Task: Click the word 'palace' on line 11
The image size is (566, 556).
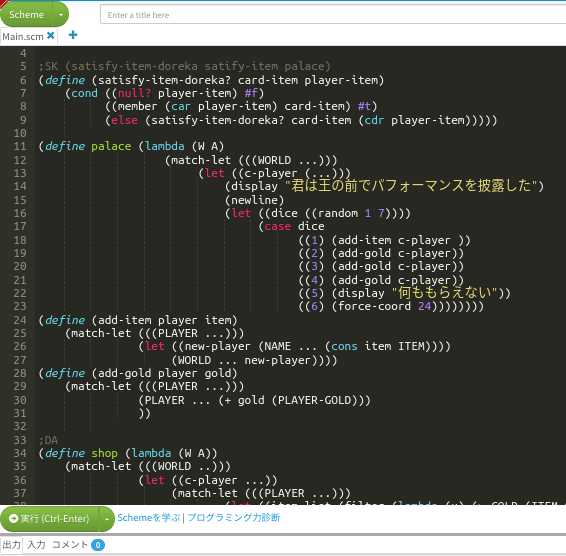Action: (111, 146)
